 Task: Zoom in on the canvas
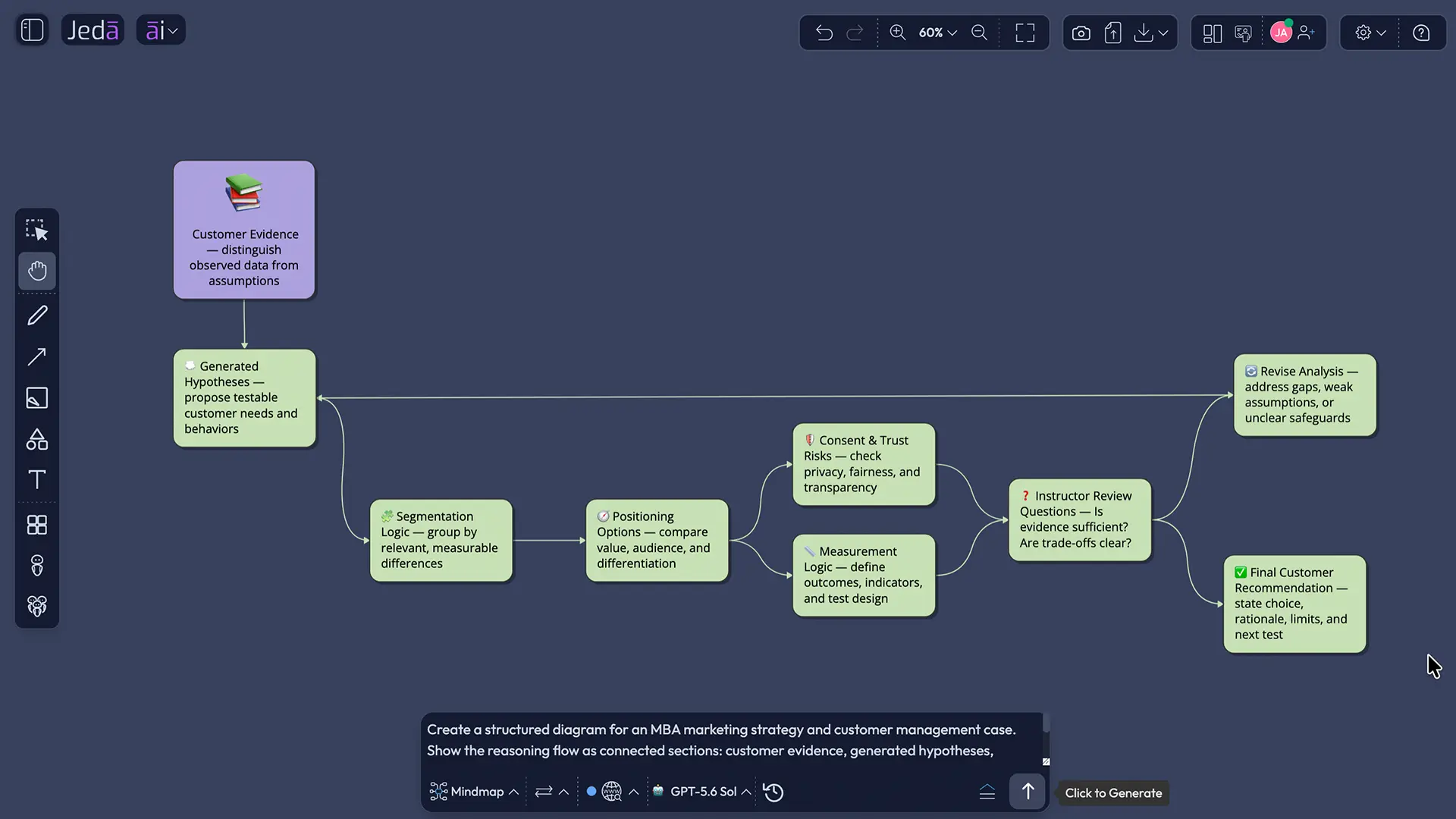click(898, 33)
